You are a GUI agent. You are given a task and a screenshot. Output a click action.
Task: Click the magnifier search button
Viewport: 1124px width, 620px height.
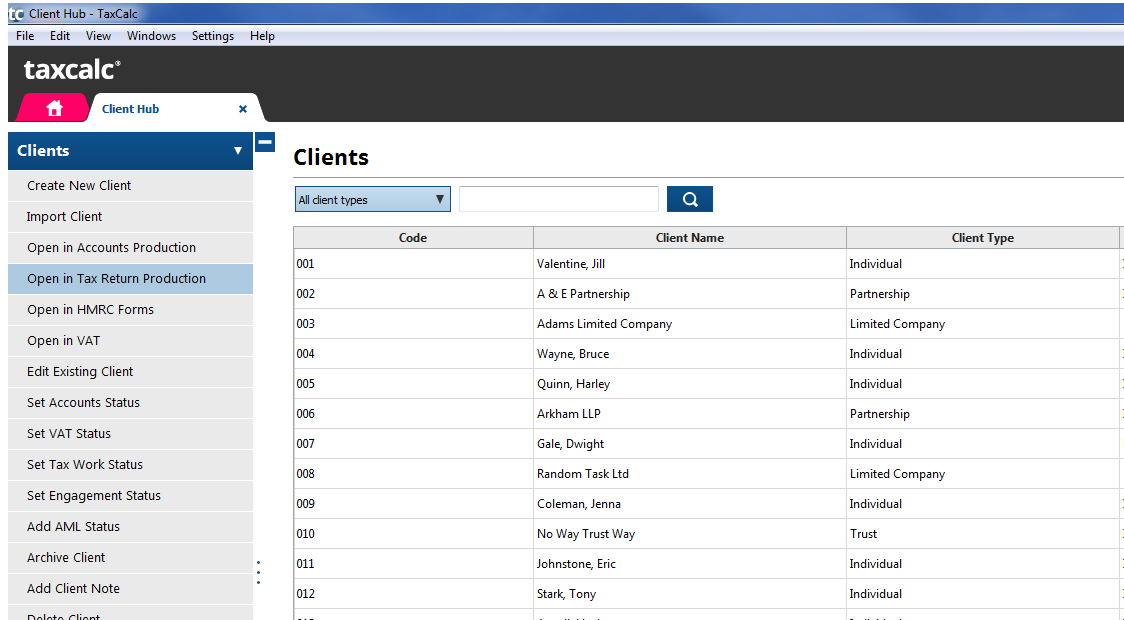690,199
